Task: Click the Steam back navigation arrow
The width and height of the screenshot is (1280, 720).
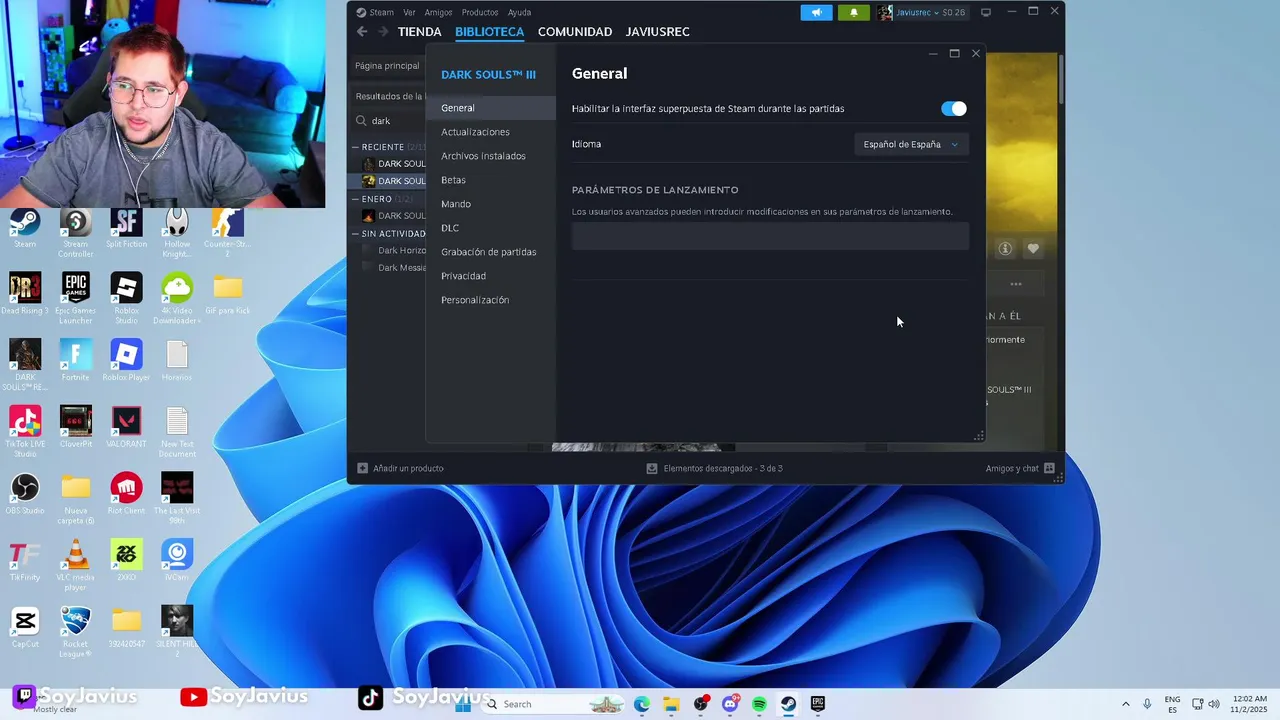Action: (362, 32)
